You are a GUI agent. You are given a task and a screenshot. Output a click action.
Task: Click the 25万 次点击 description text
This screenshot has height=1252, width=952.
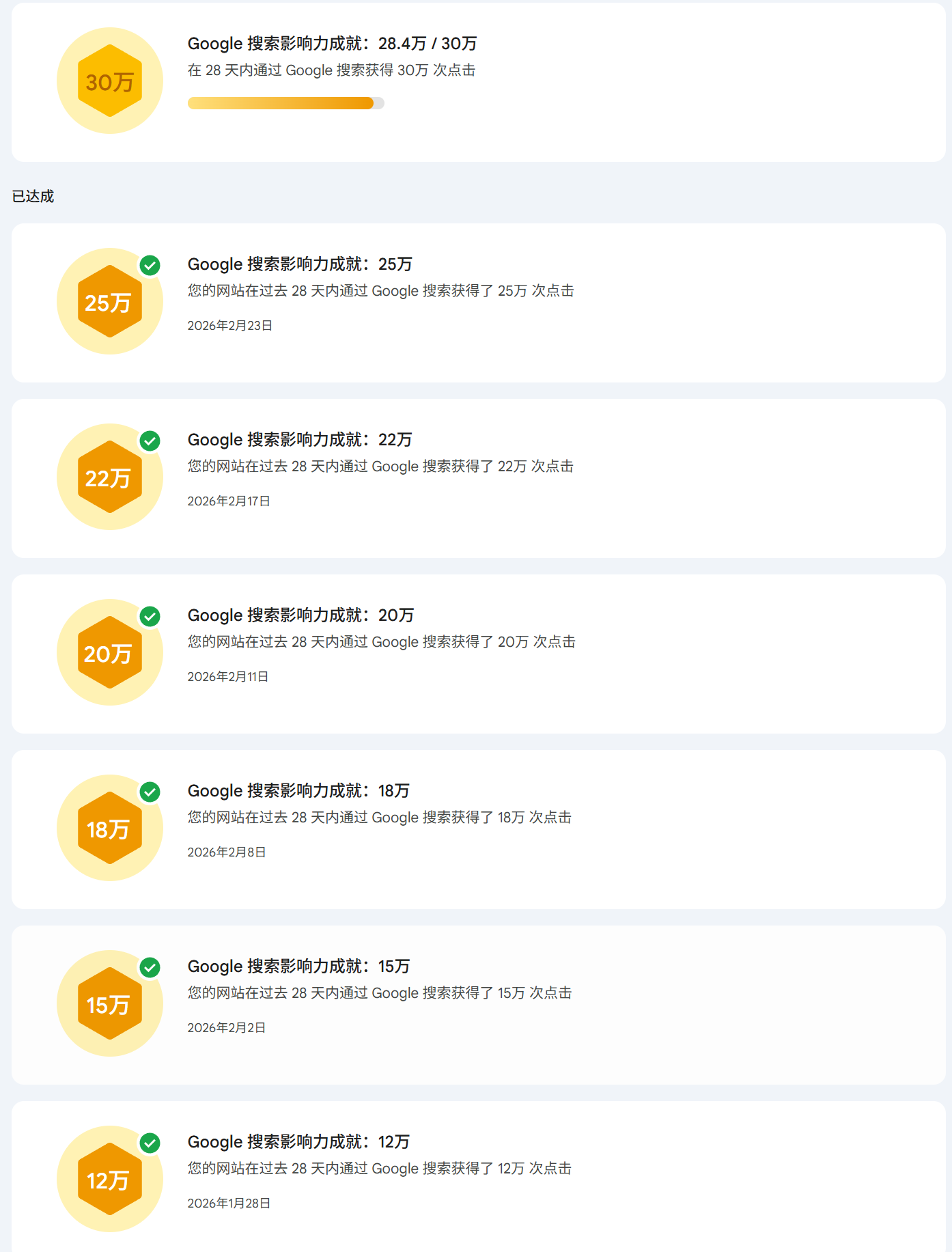(x=381, y=291)
